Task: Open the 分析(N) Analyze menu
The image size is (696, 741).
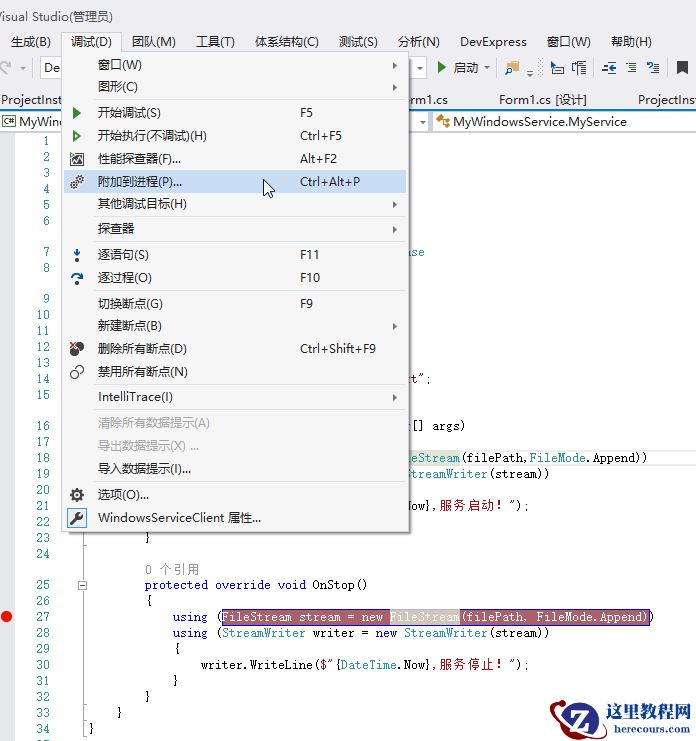Action: click(x=419, y=42)
